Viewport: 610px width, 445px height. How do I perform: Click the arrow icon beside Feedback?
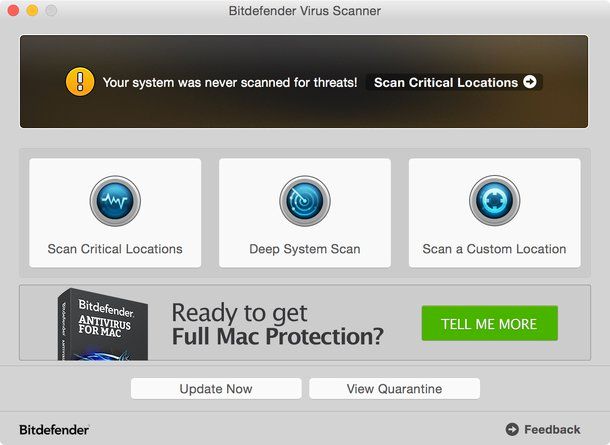tap(512, 429)
